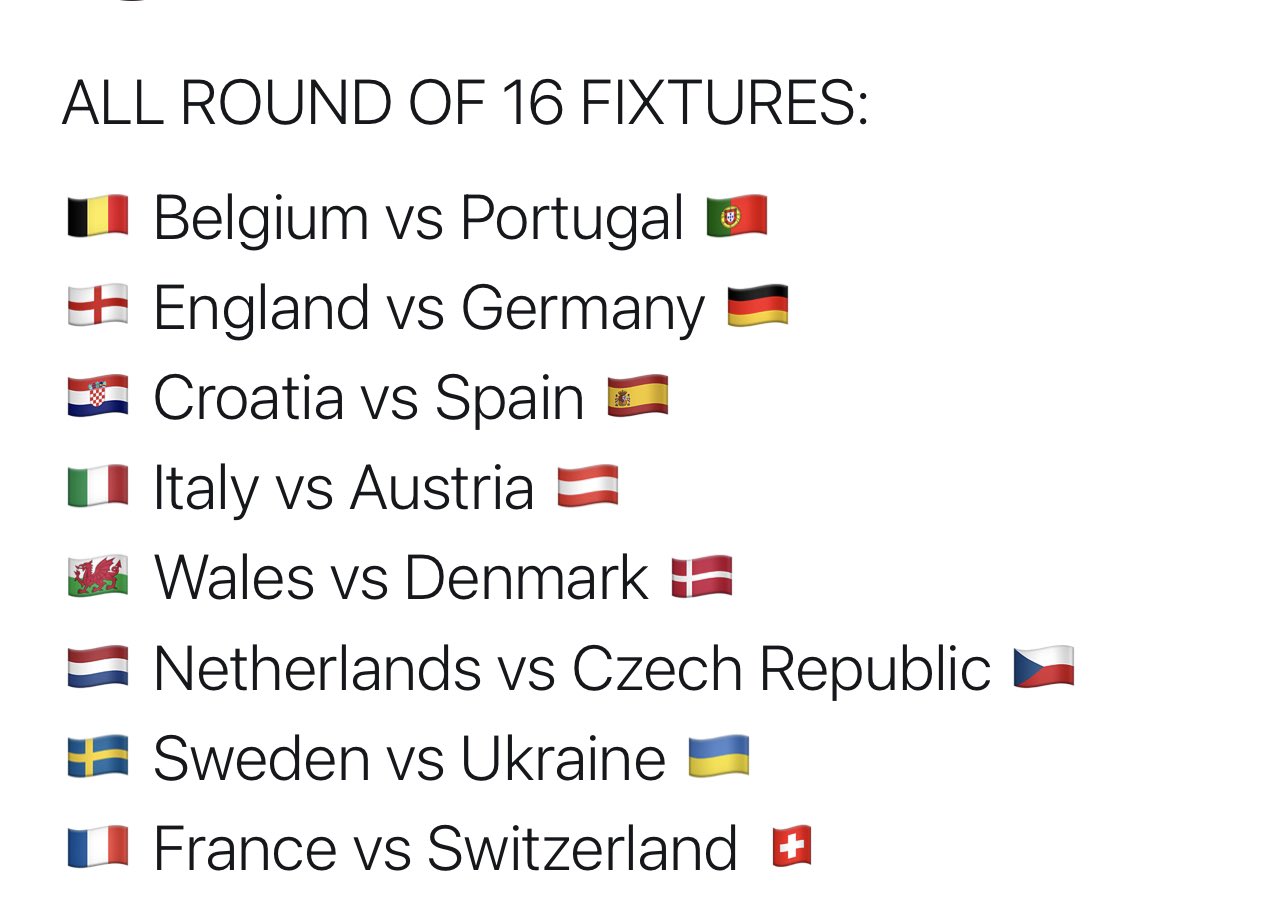Viewport: 1265px width, 915px height.
Task: Click the Ukraine flag emoji
Action: click(x=719, y=757)
